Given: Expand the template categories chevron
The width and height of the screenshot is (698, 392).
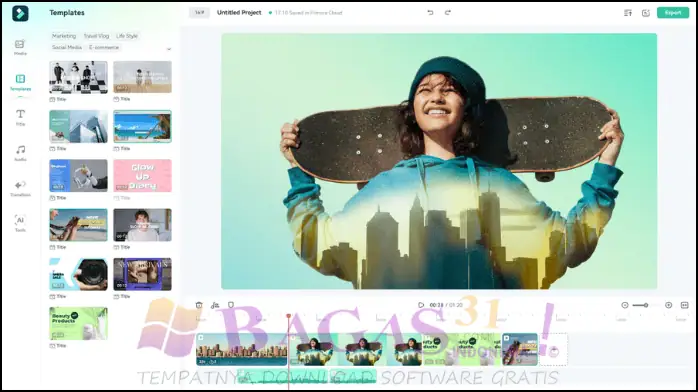Looking at the screenshot, I should [169, 48].
